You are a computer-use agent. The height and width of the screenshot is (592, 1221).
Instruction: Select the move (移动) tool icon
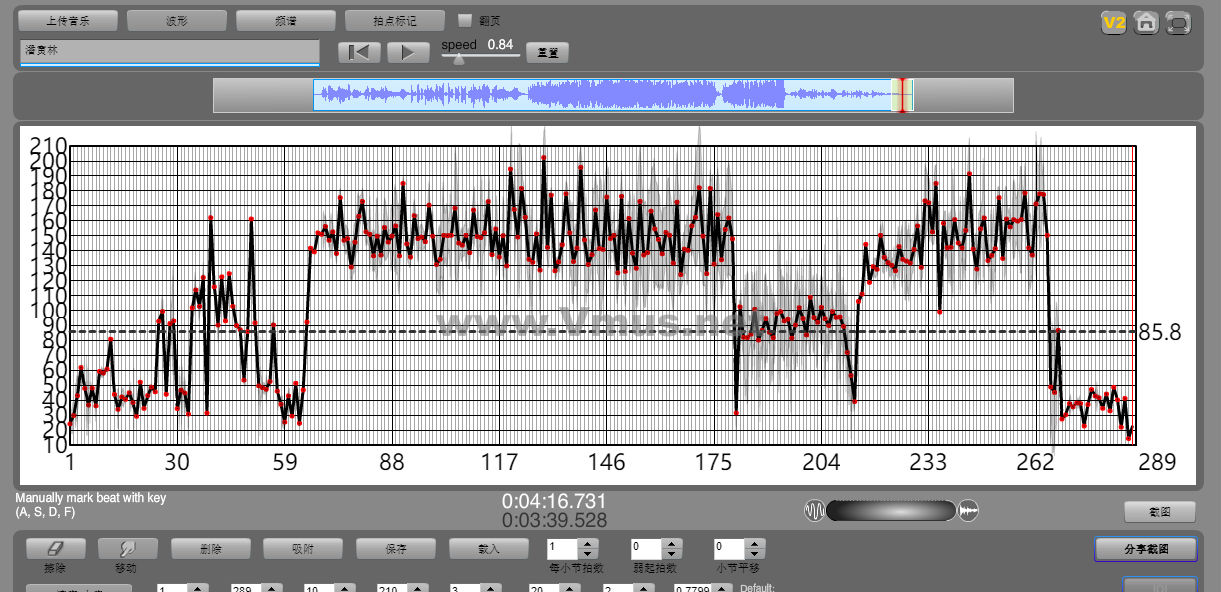[x=127, y=549]
